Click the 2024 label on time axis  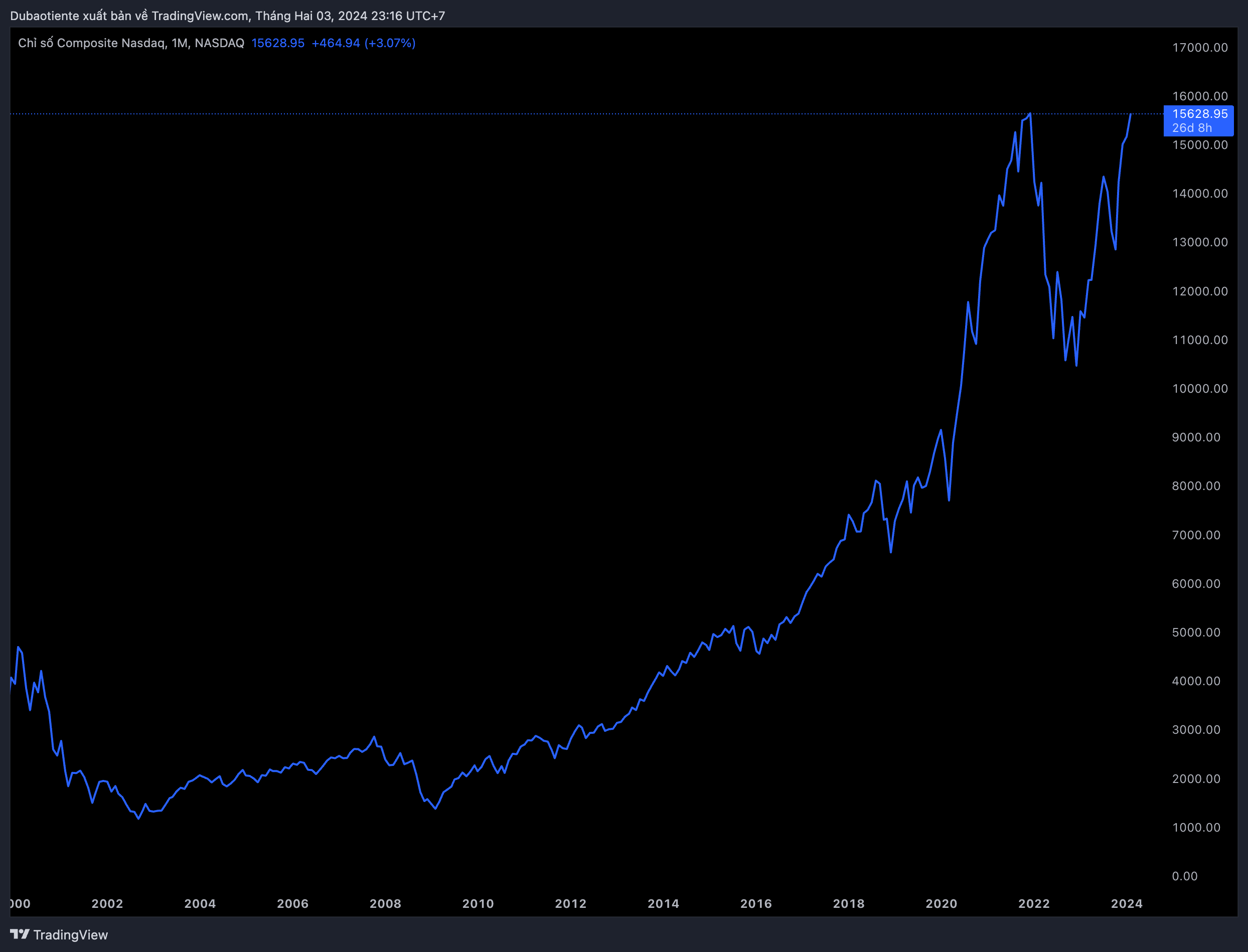1126,904
